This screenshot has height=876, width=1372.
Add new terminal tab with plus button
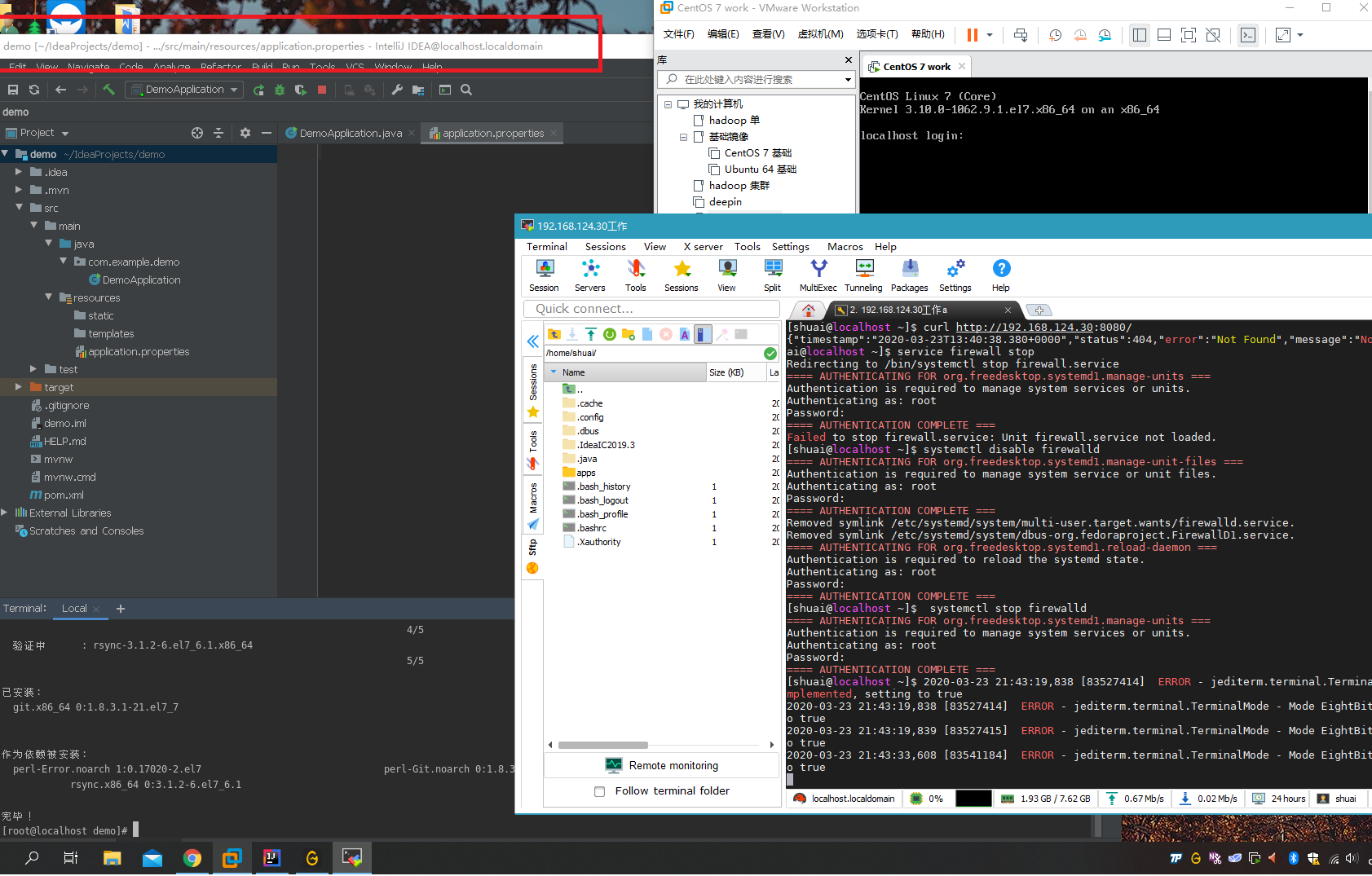(x=121, y=609)
